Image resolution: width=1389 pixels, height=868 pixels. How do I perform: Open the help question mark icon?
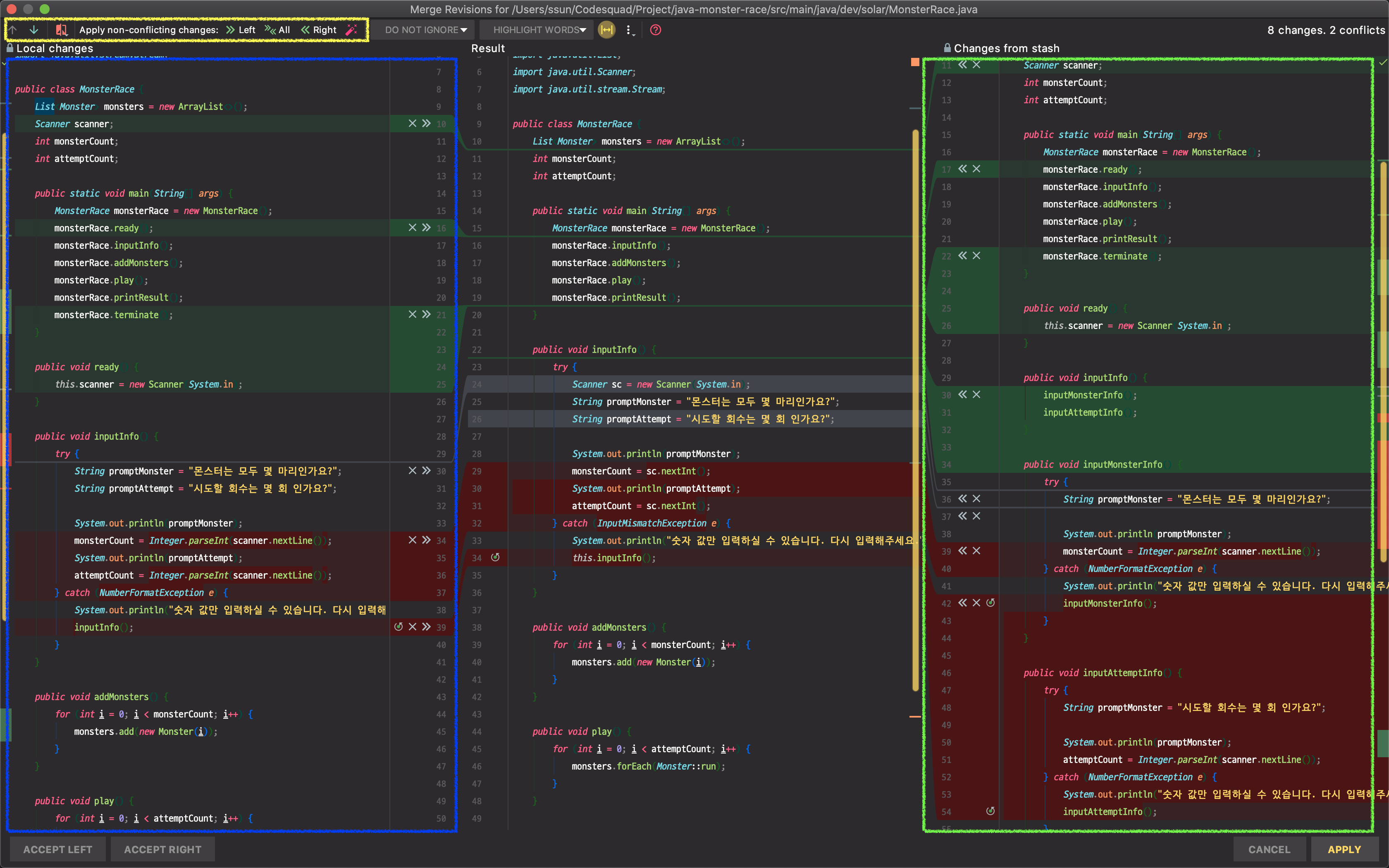click(x=656, y=30)
